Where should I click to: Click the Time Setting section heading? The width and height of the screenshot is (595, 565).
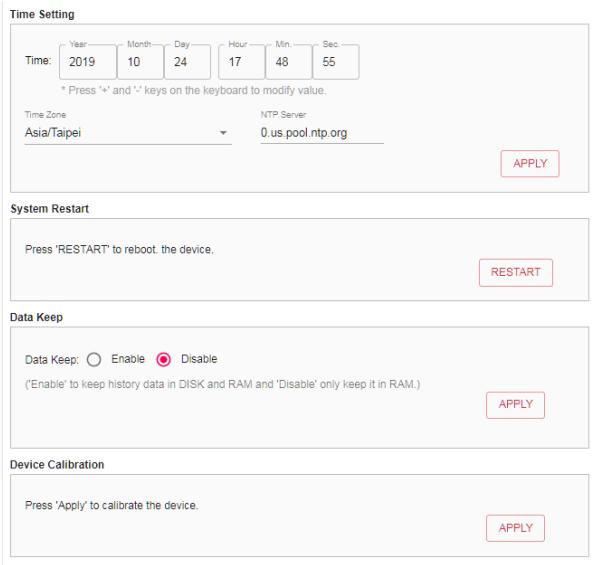(42, 14)
